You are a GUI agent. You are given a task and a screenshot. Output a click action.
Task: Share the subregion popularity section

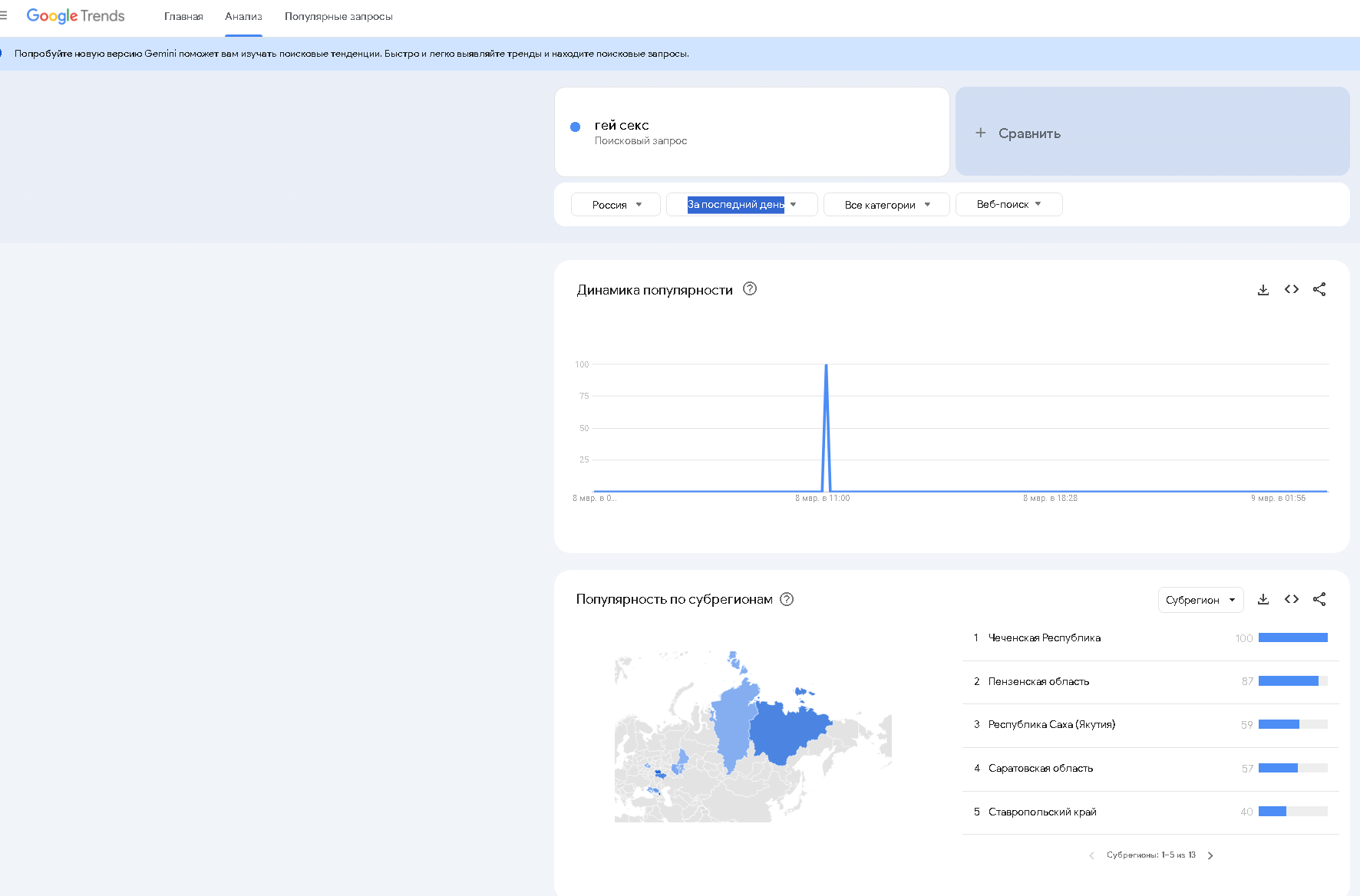click(1319, 600)
